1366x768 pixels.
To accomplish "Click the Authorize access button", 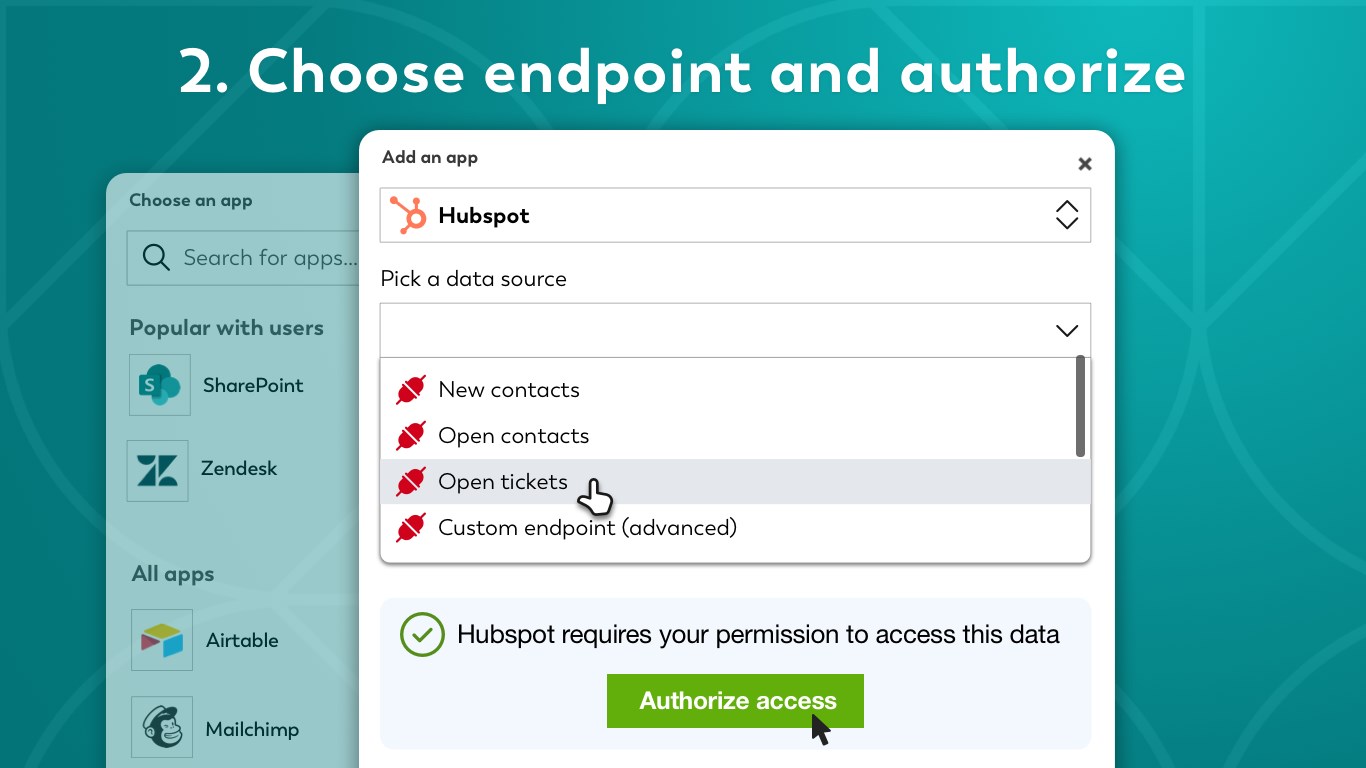I will [735, 701].
